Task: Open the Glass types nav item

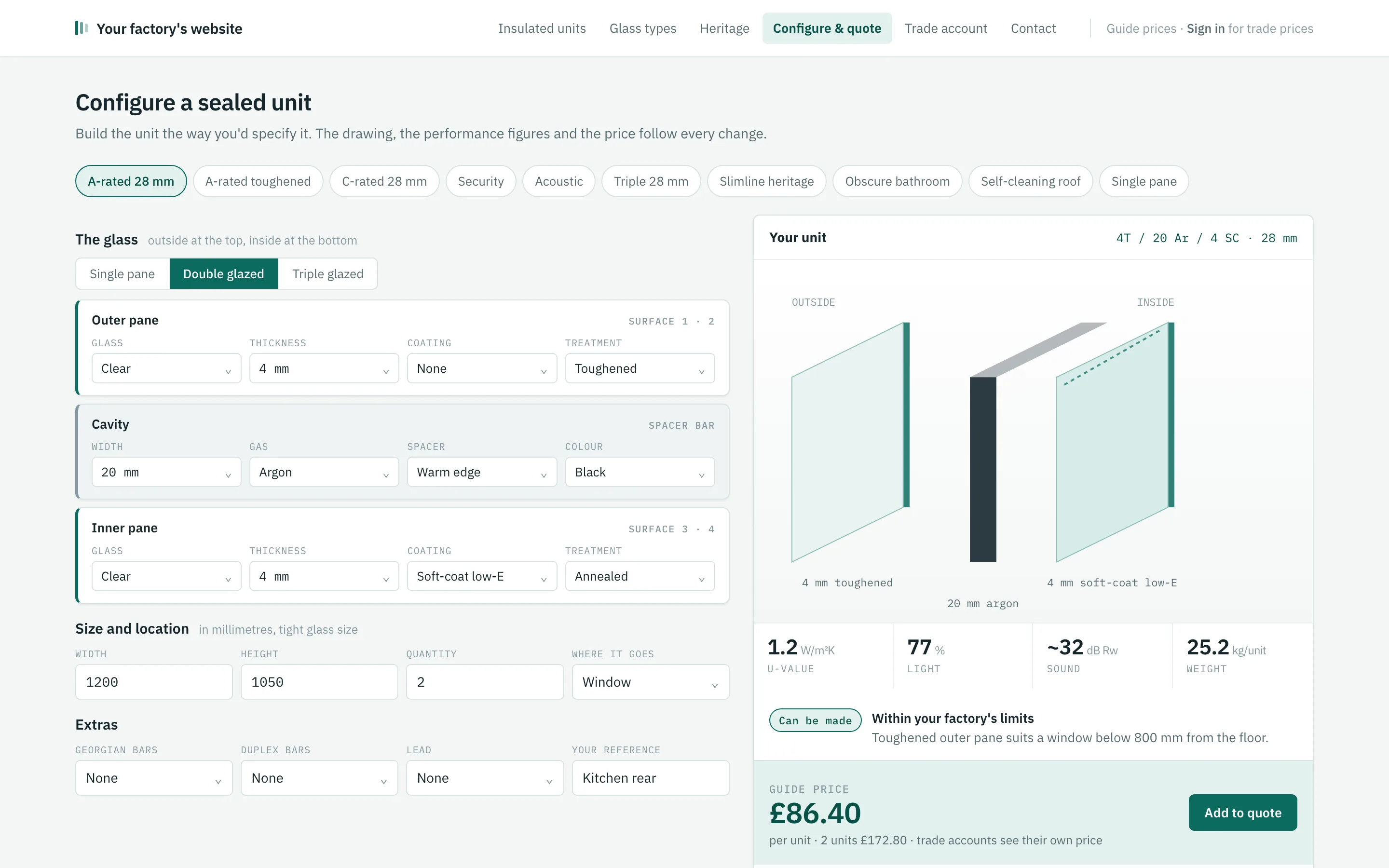Action: pyautogui.click(x=643, y=28)
